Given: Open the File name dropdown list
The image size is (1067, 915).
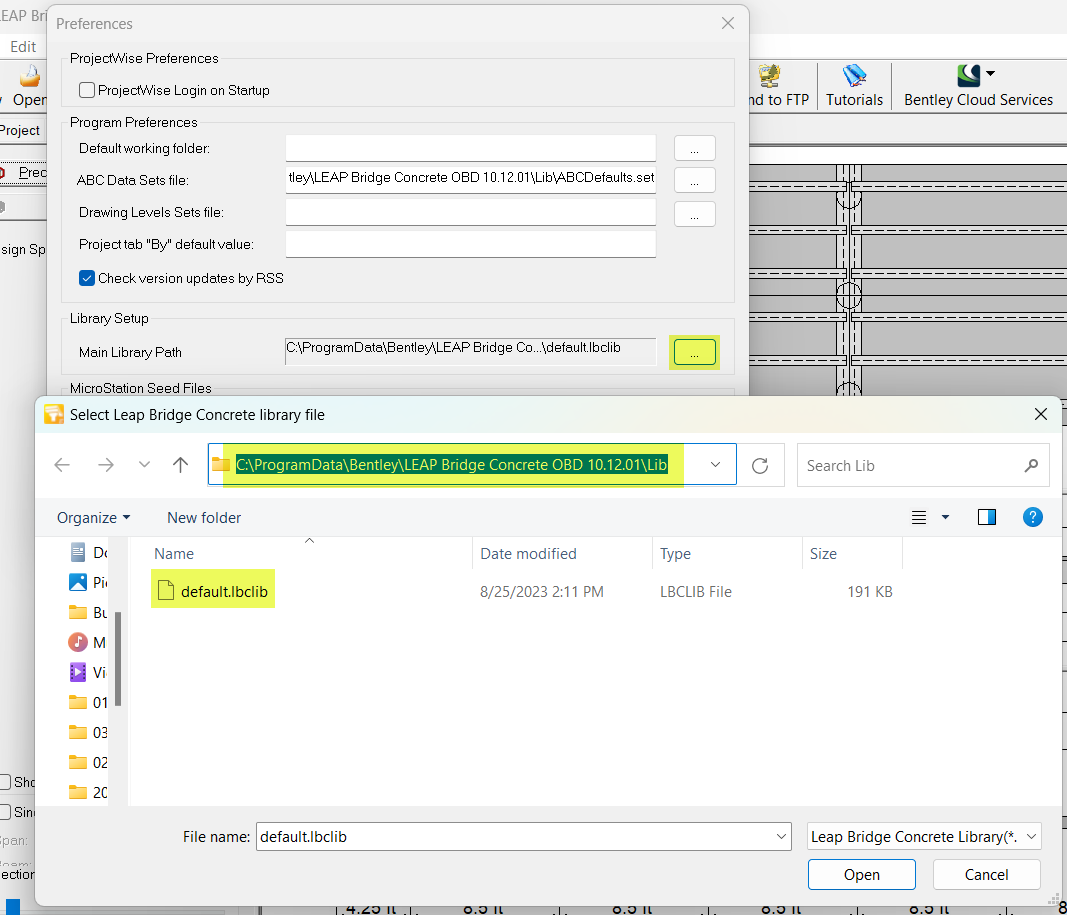Looking at the screenshot, I should [781, 836].
